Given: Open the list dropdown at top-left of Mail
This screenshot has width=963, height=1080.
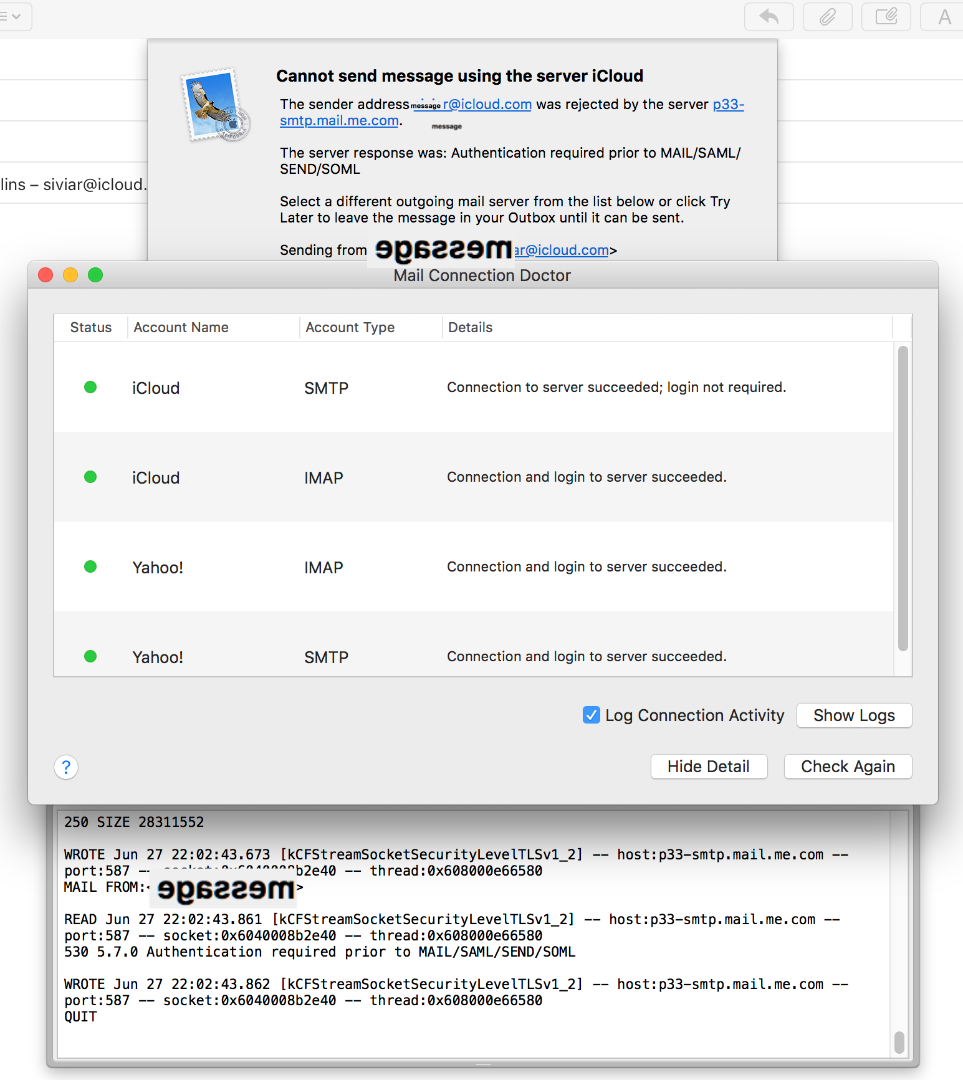Looking at the screenshot, I should pos(12,16).
